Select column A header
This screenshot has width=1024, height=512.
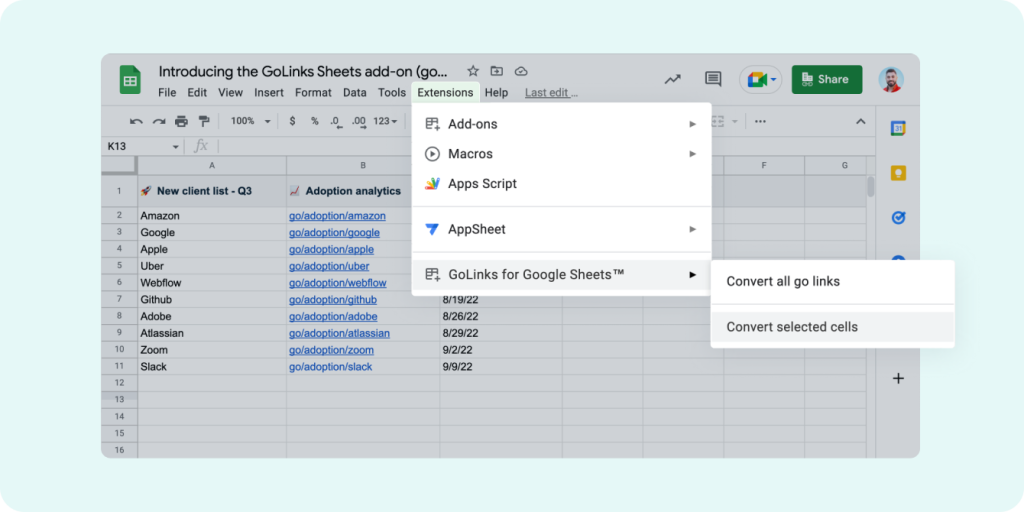click(x=212, y=166)
